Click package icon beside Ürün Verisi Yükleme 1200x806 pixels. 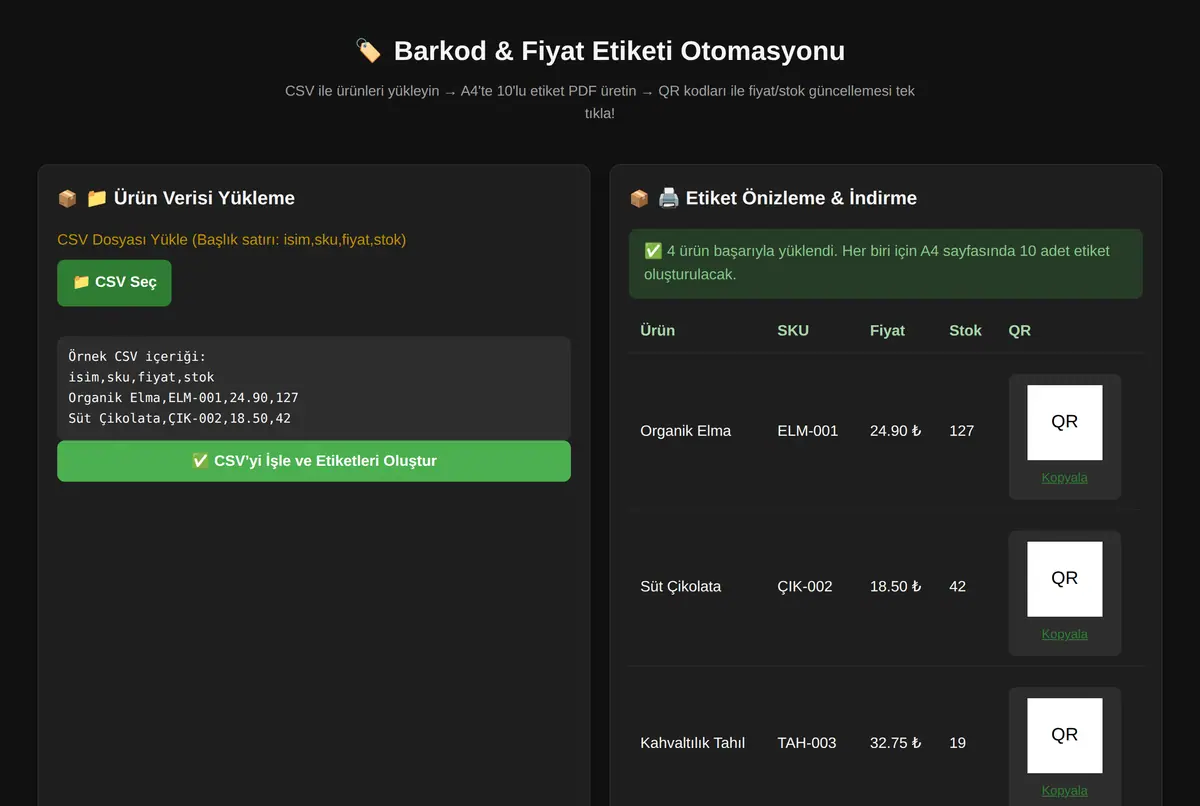67,198
